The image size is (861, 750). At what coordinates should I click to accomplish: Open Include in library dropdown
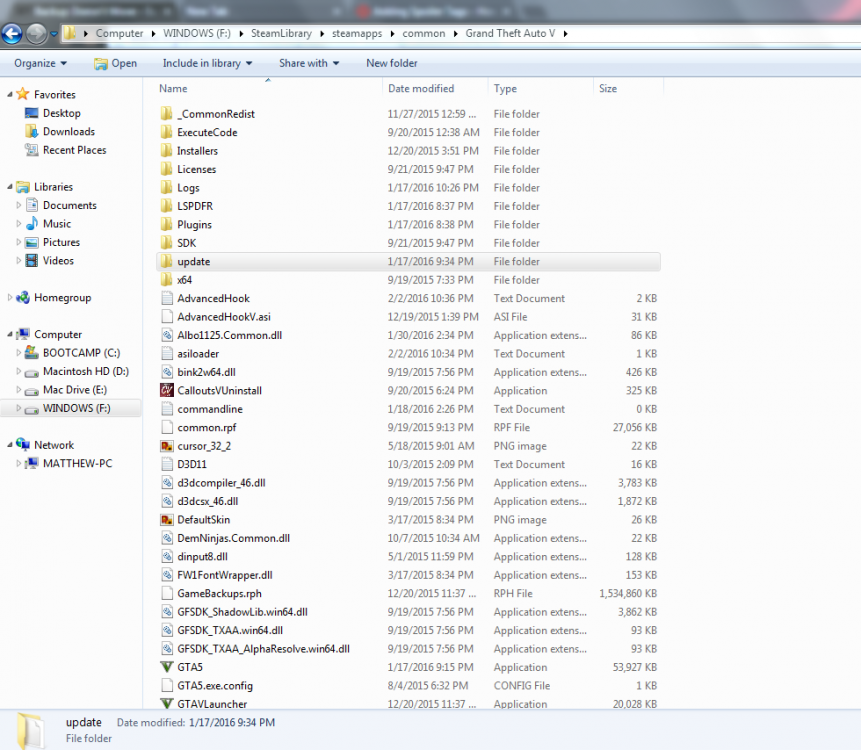(x=208, y=63)
